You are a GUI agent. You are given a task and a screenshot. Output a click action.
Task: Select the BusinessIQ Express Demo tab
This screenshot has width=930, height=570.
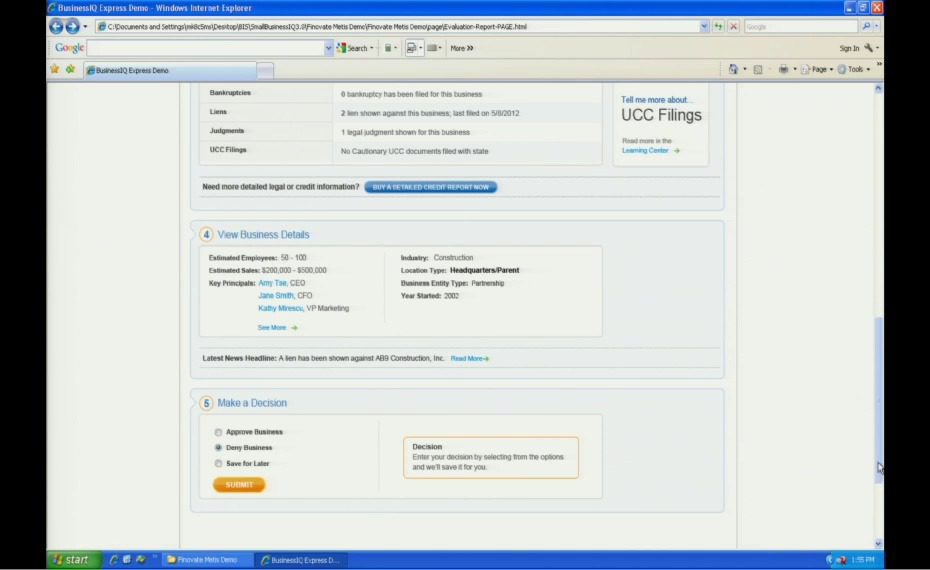click(170, 70)
